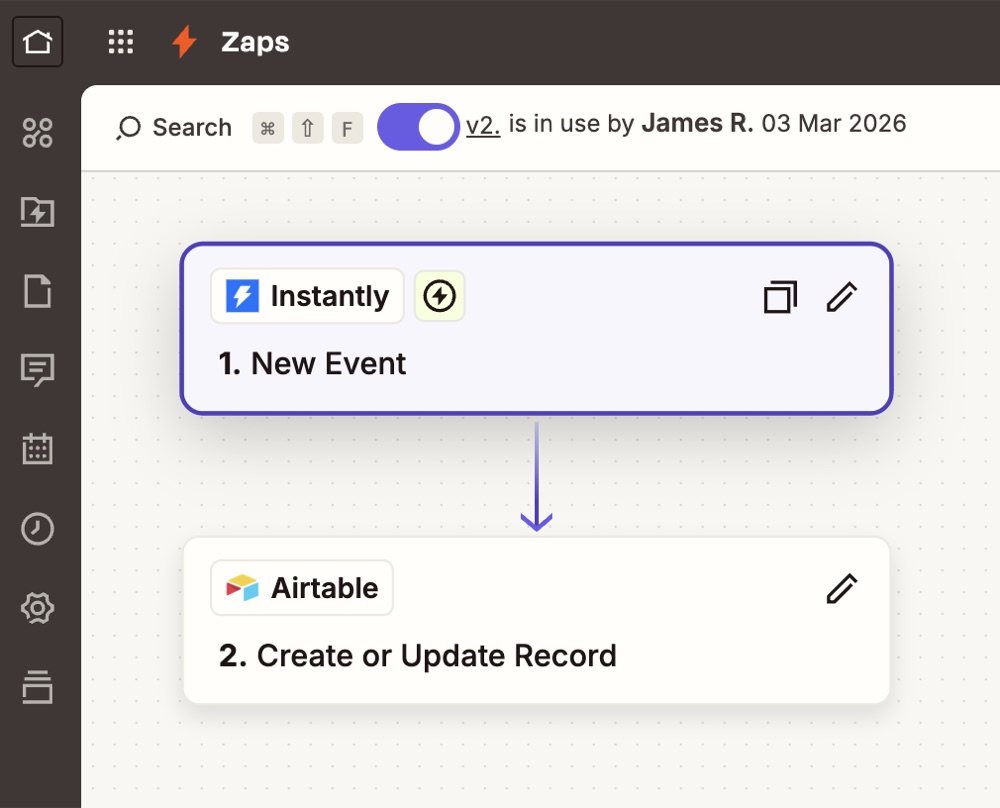Click the James R. user name
Viewport: 1000px width, 808px height.
tap(697, 124)
